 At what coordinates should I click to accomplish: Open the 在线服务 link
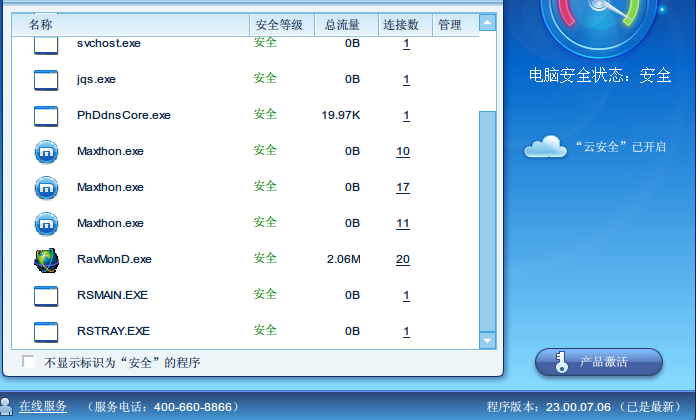(43, 406)
